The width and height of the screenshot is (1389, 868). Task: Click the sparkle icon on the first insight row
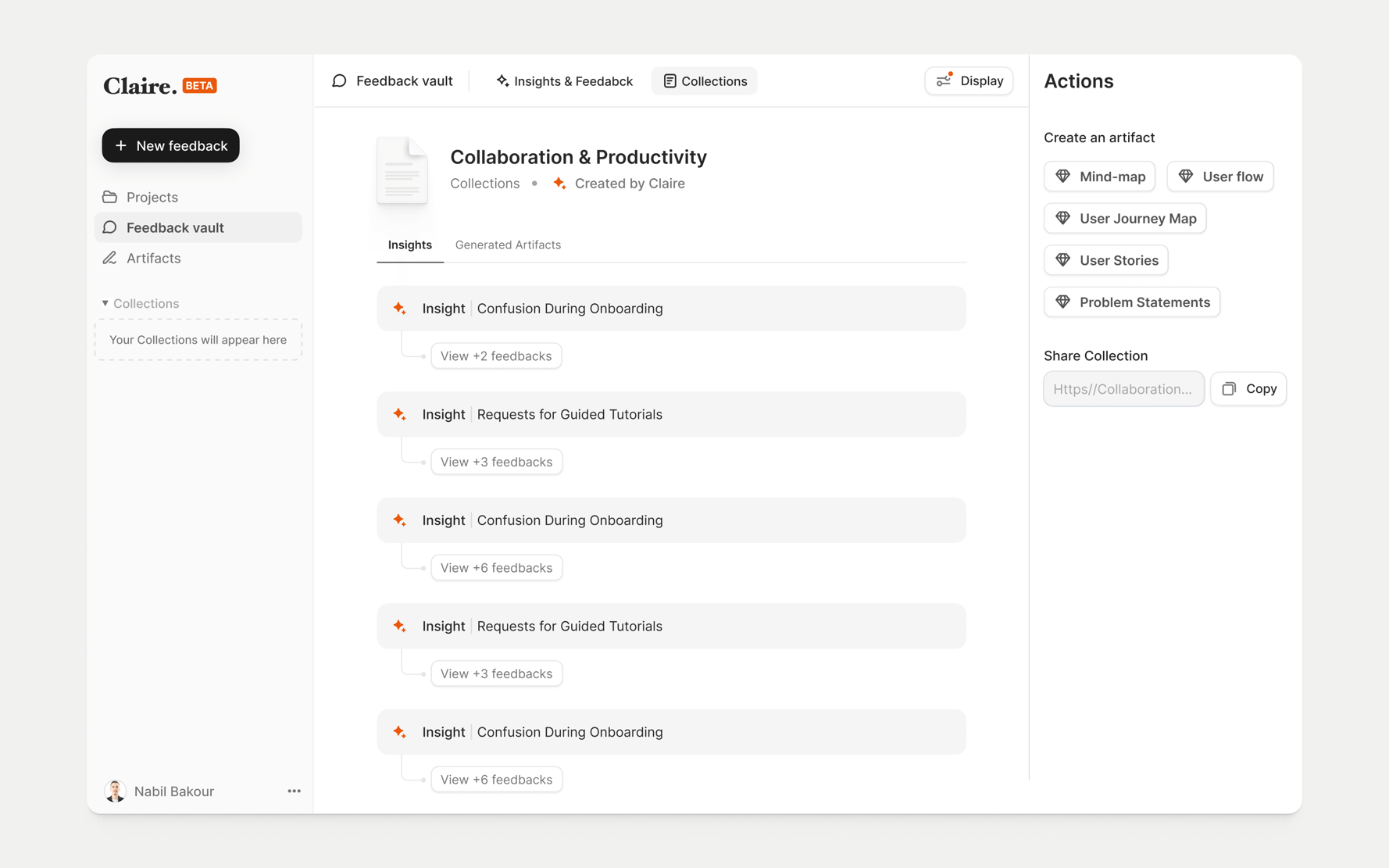tap(400, 309)
